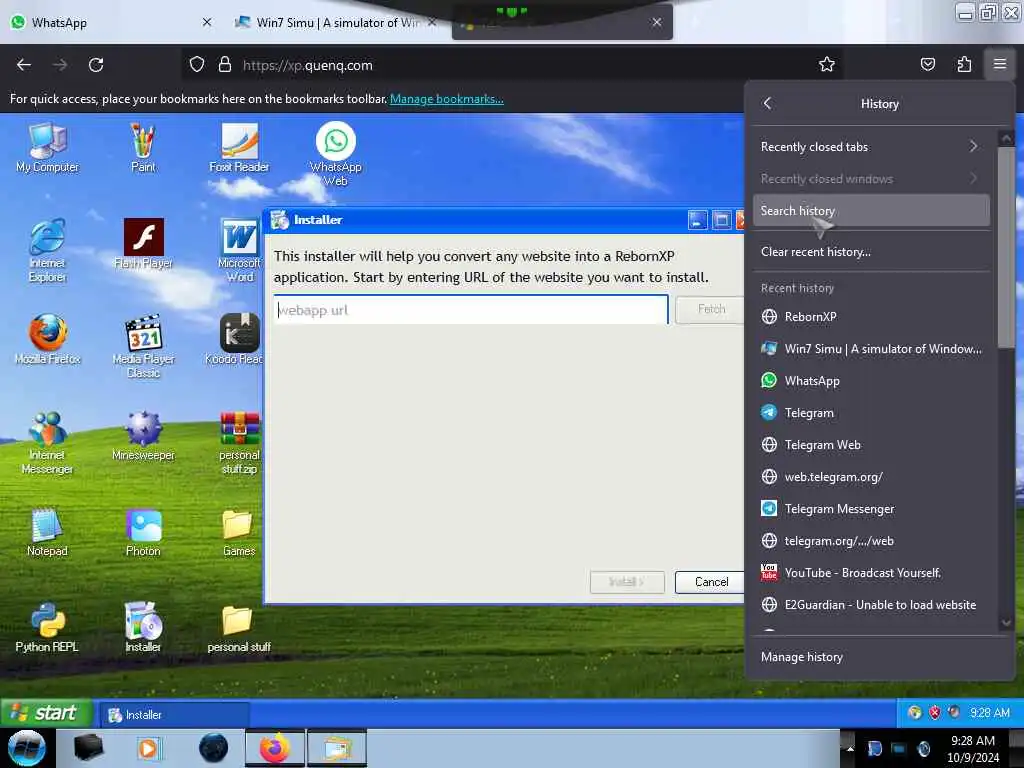
Task: Select Installer in the XP taskbar
Action: coord(174,714)
